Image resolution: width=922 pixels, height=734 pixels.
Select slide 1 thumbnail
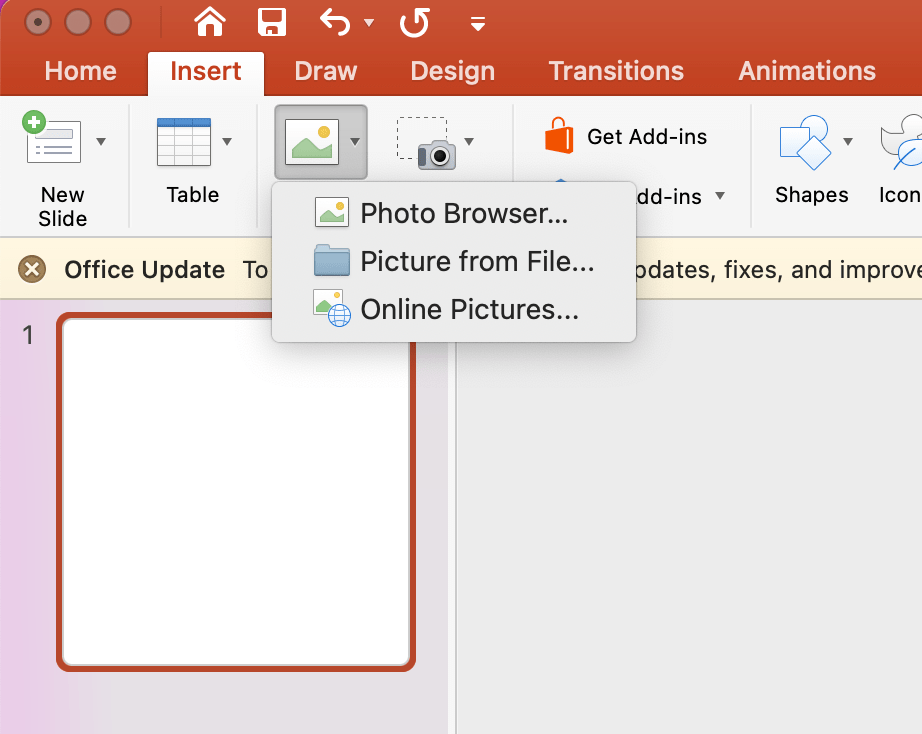[x=236, y=491]
